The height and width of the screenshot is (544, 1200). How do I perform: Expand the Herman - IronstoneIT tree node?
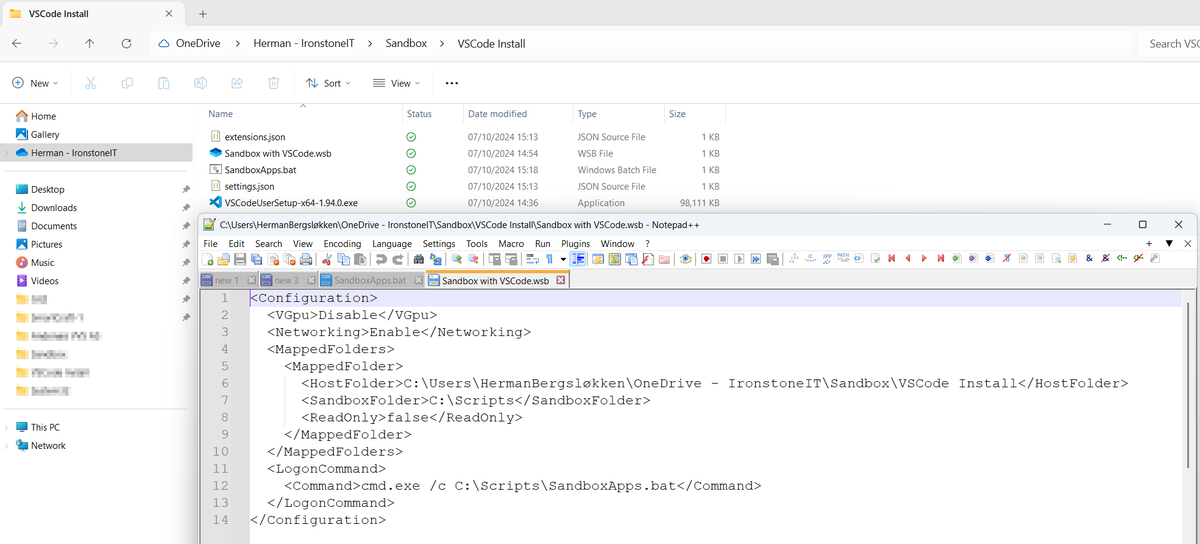point(6,152)
